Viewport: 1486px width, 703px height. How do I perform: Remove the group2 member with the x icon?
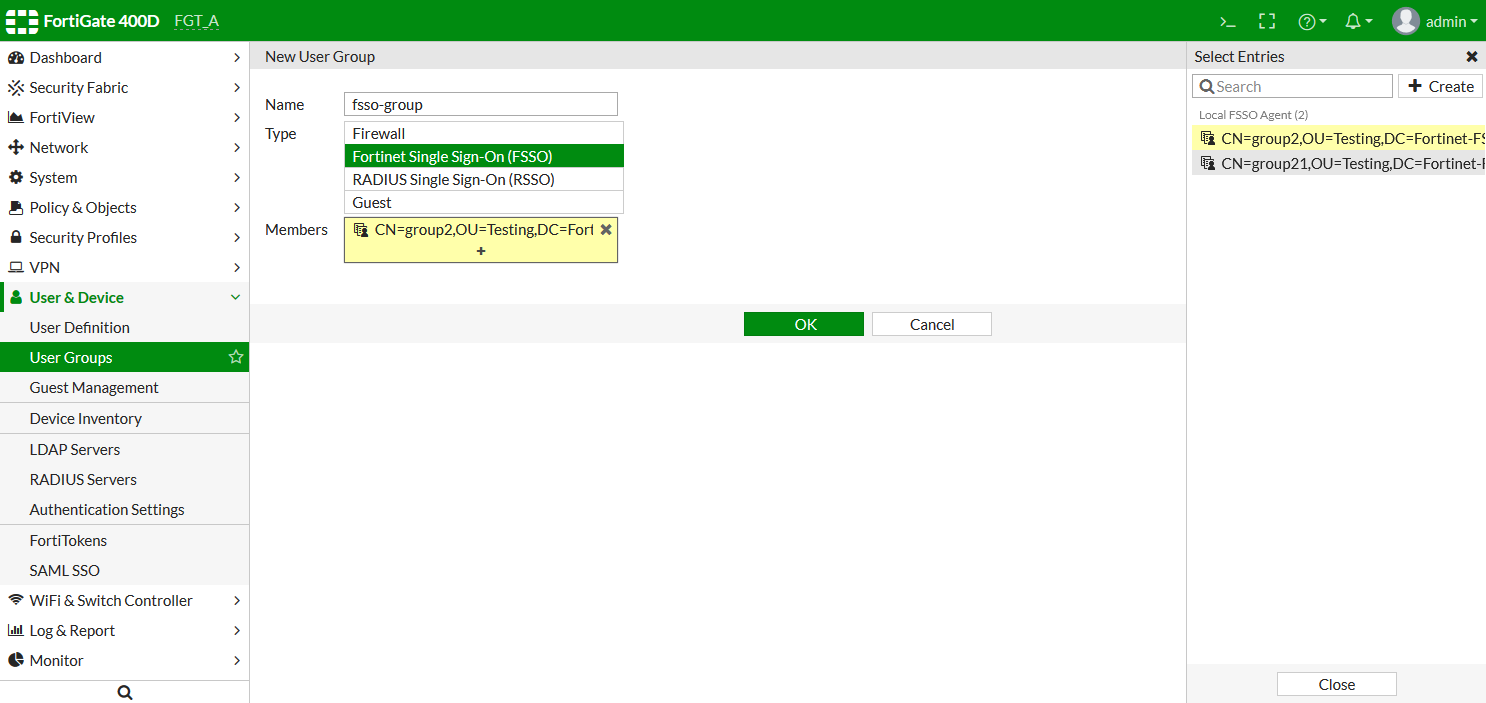point(606,229)
